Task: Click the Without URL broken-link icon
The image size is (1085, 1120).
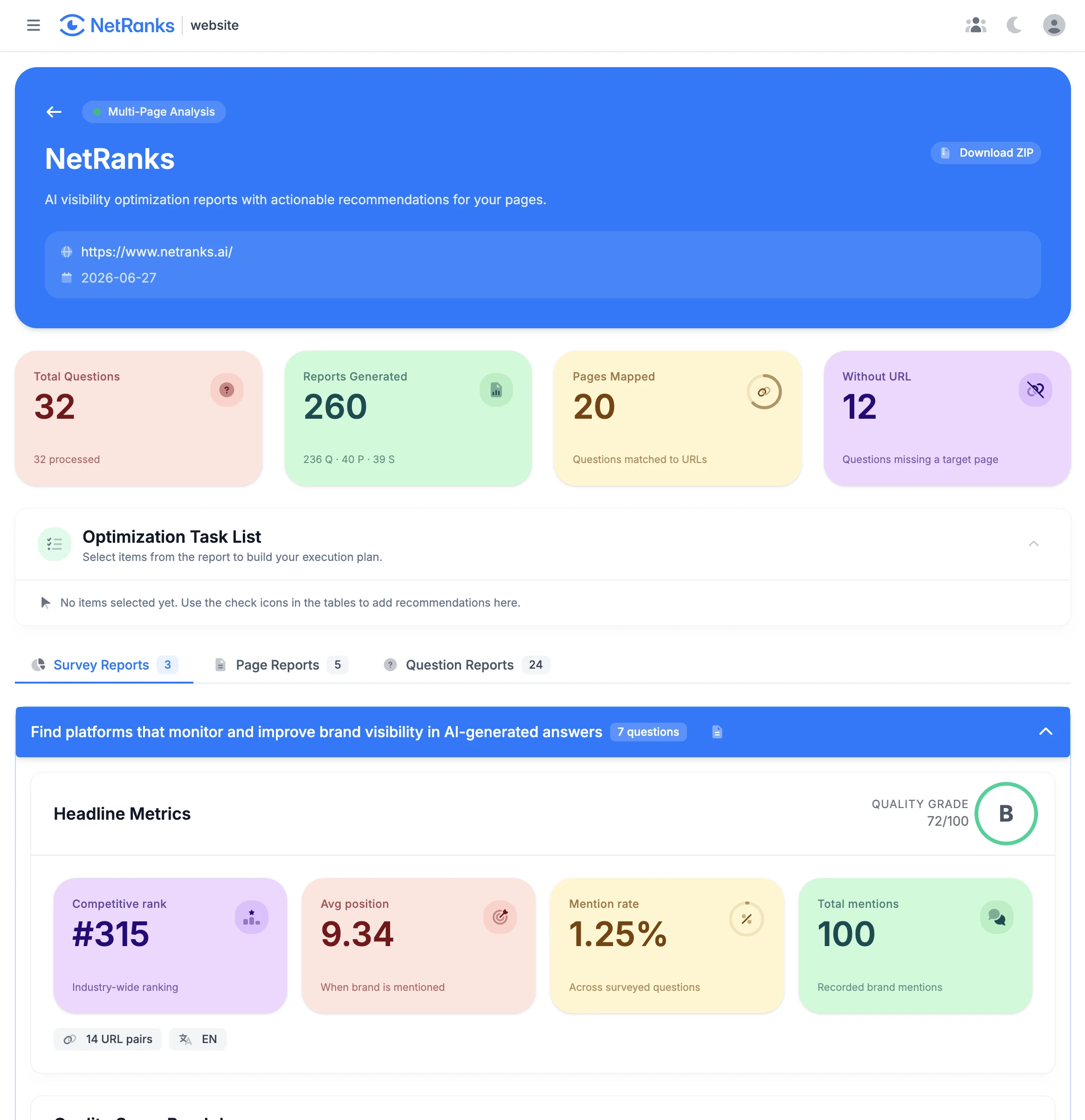Action: 1035,390
